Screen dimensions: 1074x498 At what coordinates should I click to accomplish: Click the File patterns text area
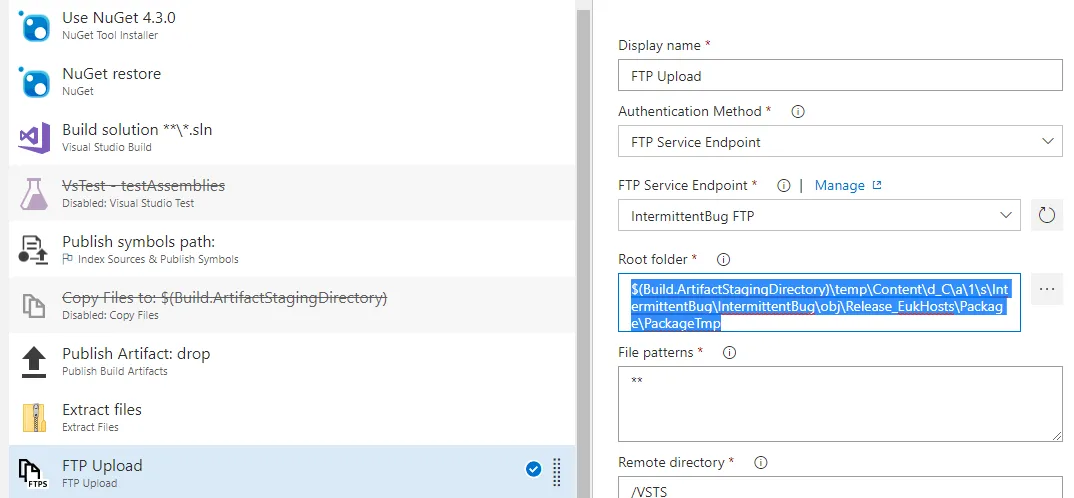coord(840,404)
